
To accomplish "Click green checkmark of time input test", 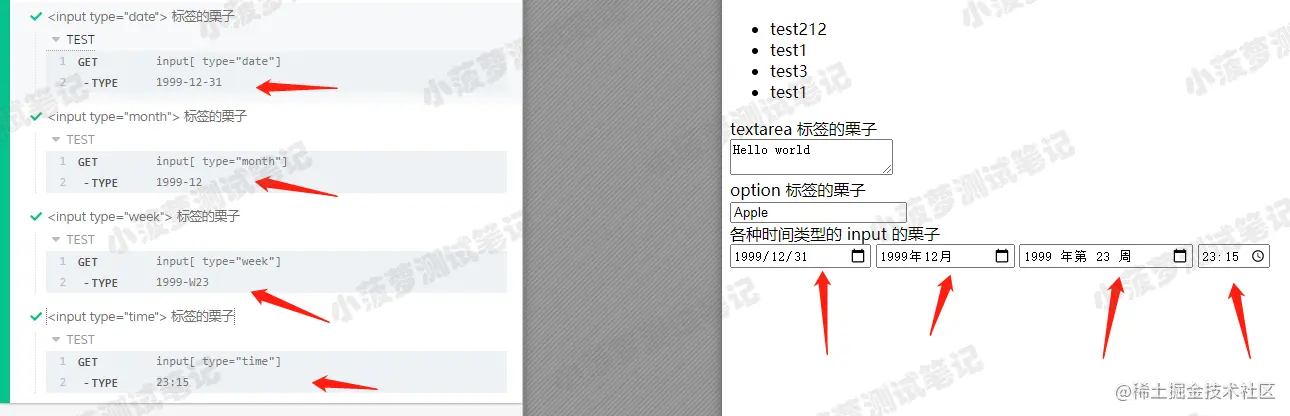I will point(36,317).
